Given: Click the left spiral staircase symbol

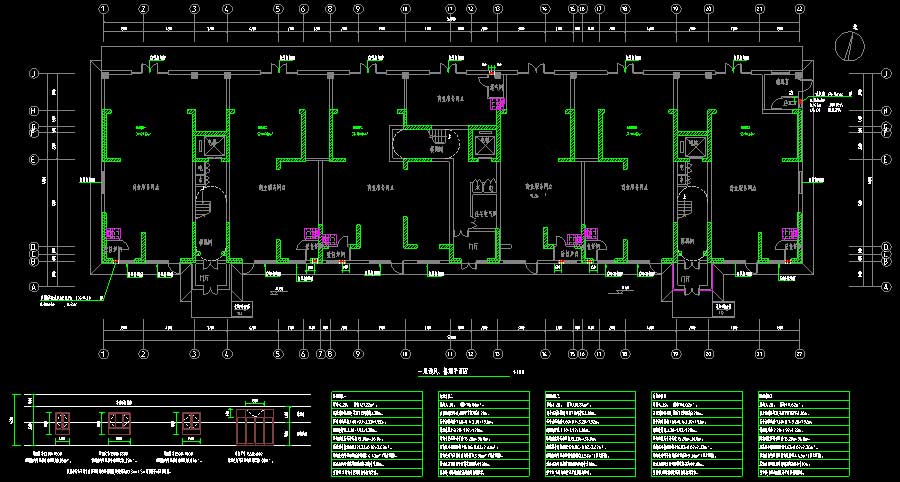Looking at the screenshot, I should pyautogui.click(x=207, y=205).
